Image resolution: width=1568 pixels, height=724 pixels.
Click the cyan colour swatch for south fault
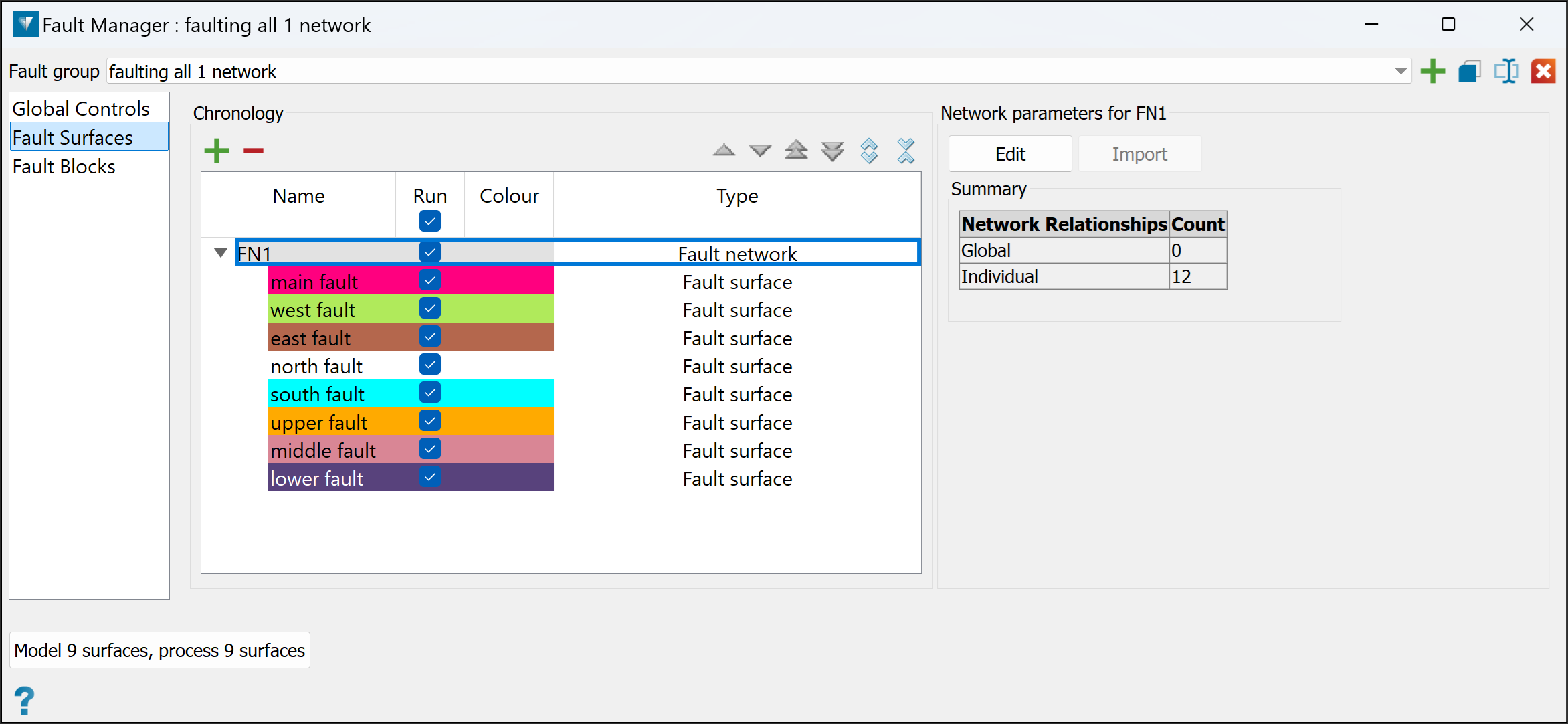point(508,393)
